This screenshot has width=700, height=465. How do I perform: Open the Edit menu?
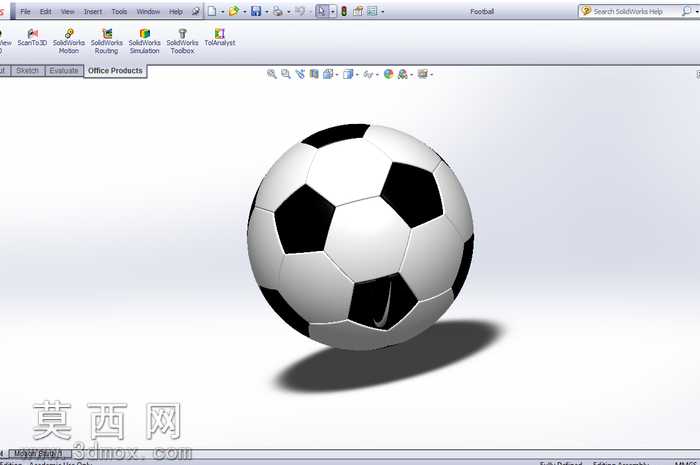pyautogui.click(x=46, y=12)
